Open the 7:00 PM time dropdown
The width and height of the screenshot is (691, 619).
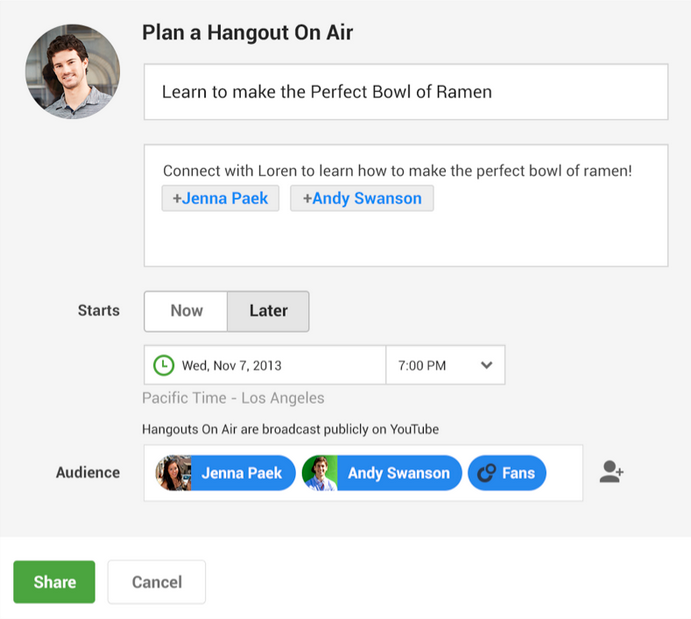click(446, 365)
